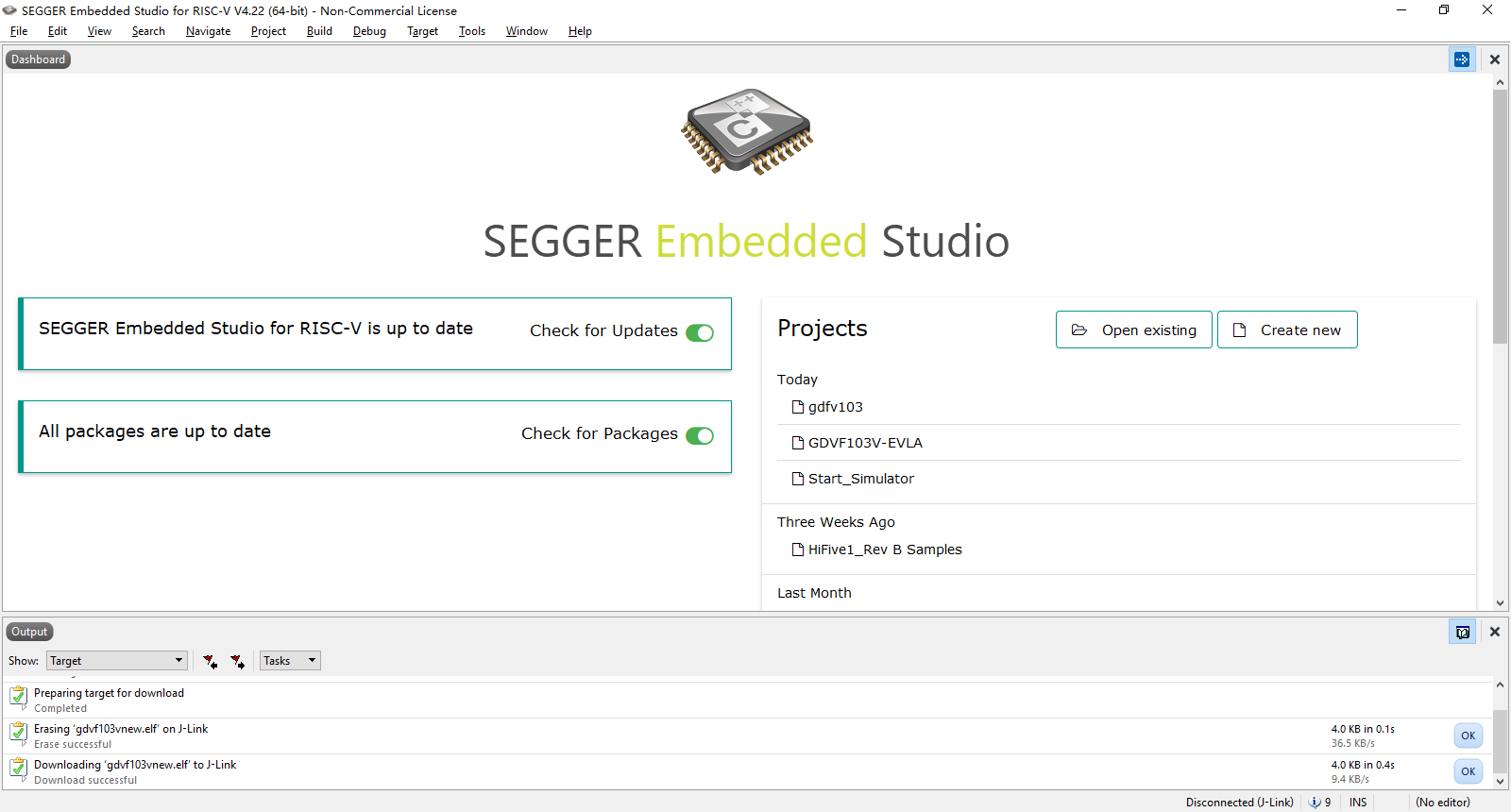Click the Output panel scrollbar thumb
This screenshot has width=1511, height=812.
click(x=1500, y=741)
